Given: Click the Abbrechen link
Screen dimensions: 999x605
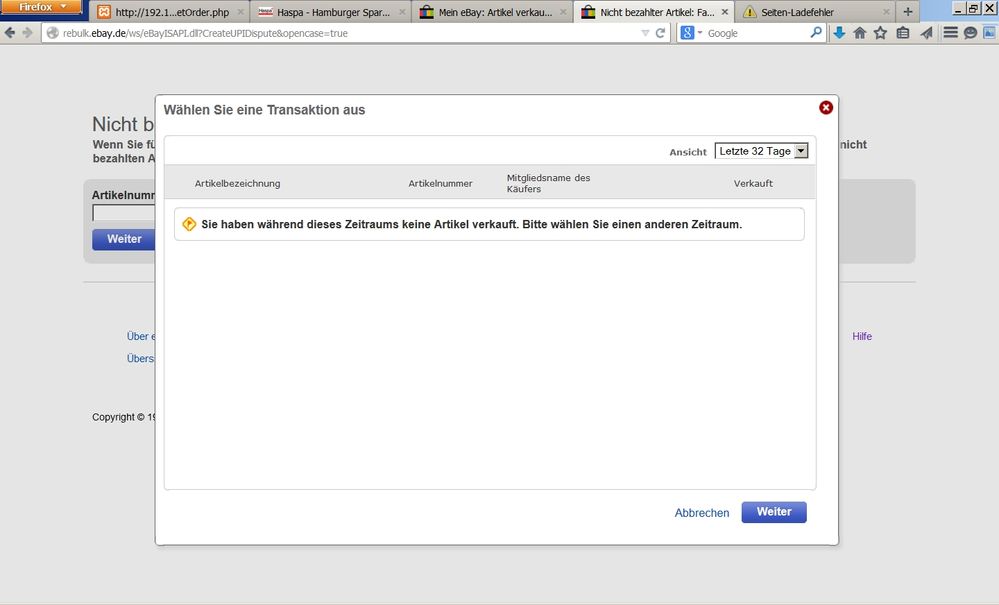Looking at the screenshot, I should coord(701,513).
